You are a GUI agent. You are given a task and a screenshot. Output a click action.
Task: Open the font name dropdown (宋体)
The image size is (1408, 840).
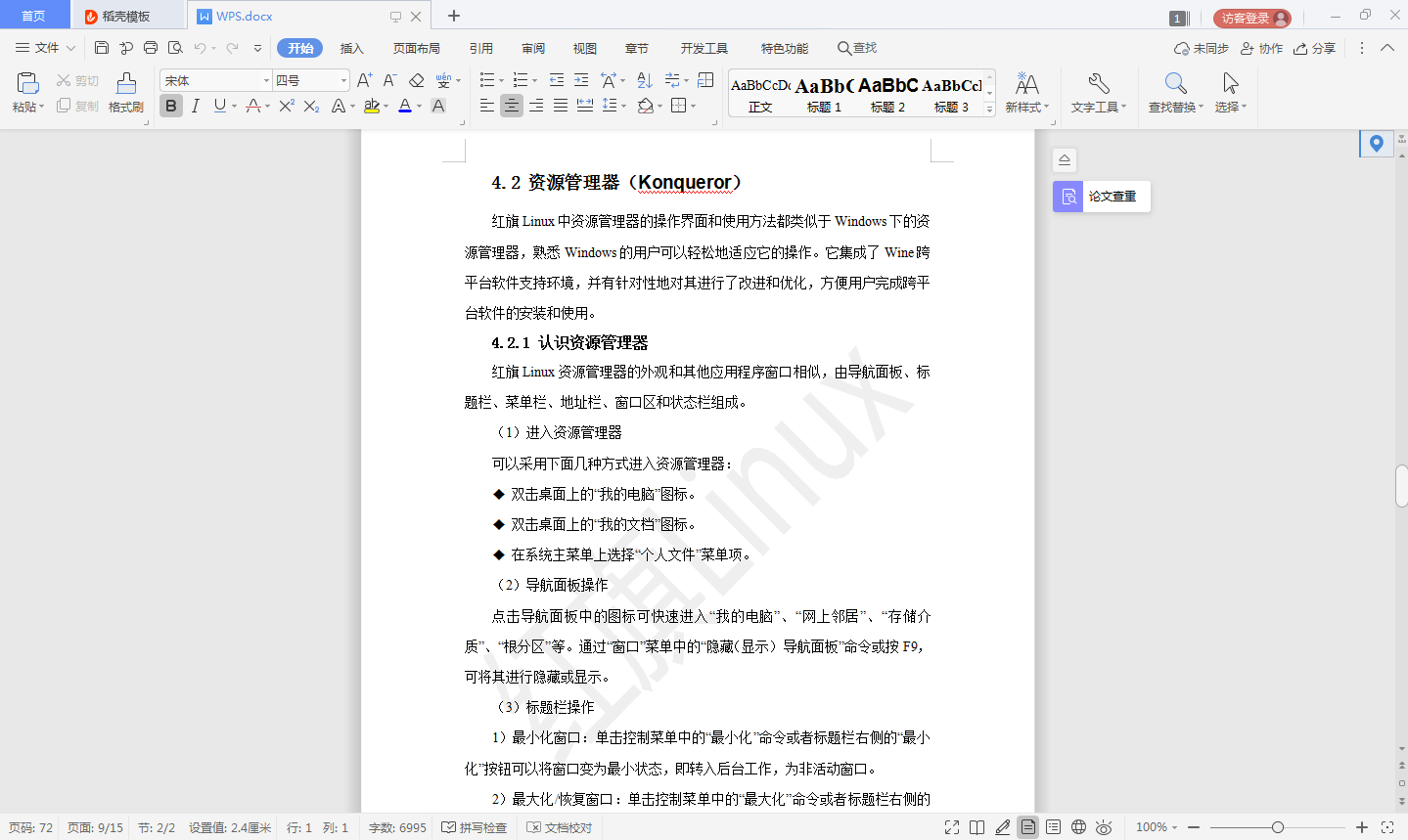click(x=265, y=80)
